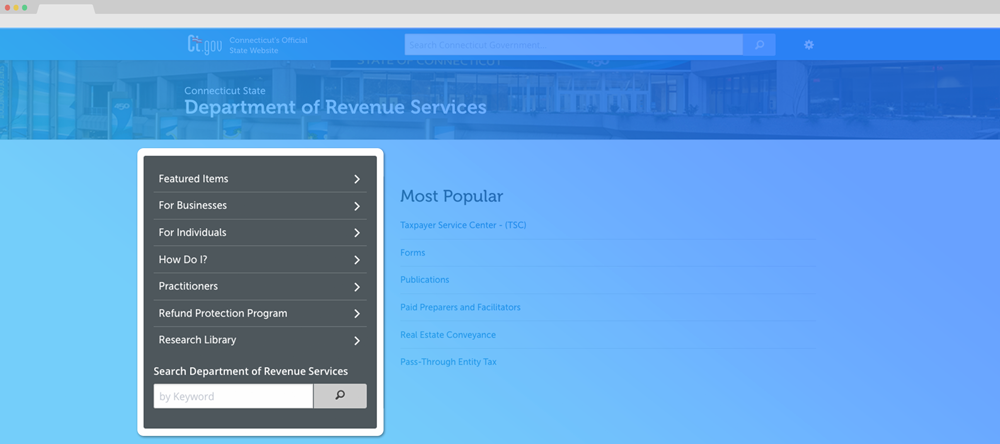
Task: Click the top search magnifier button
Action: (x=759, y=45)
